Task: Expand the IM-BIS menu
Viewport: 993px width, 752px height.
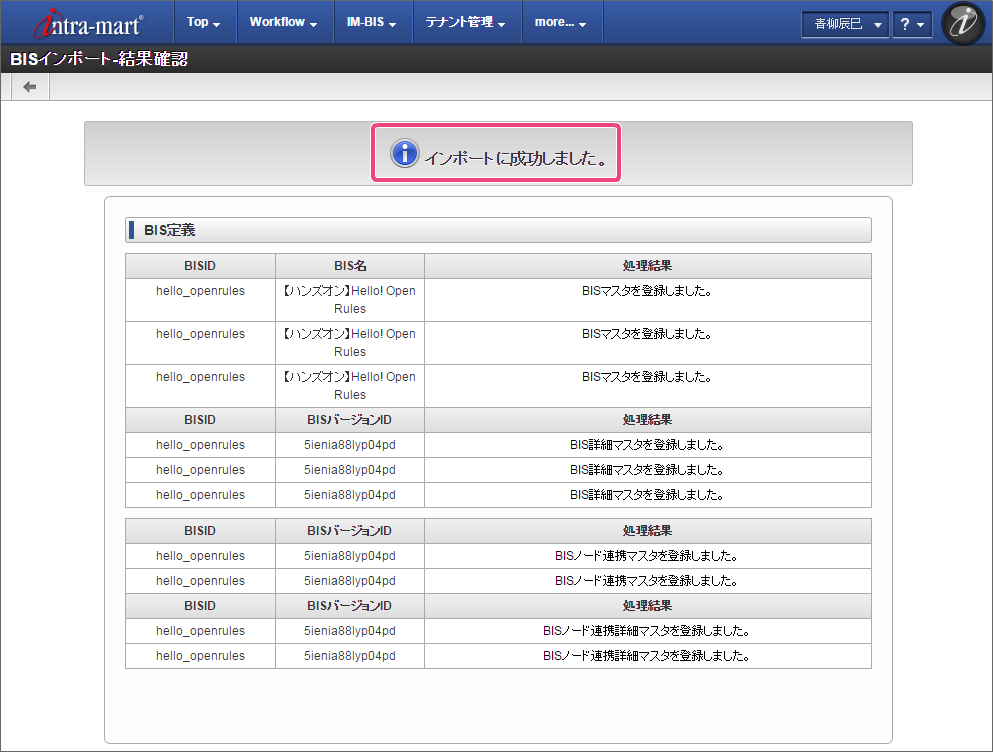Action: pyautogui.click(x=378, y=22)
